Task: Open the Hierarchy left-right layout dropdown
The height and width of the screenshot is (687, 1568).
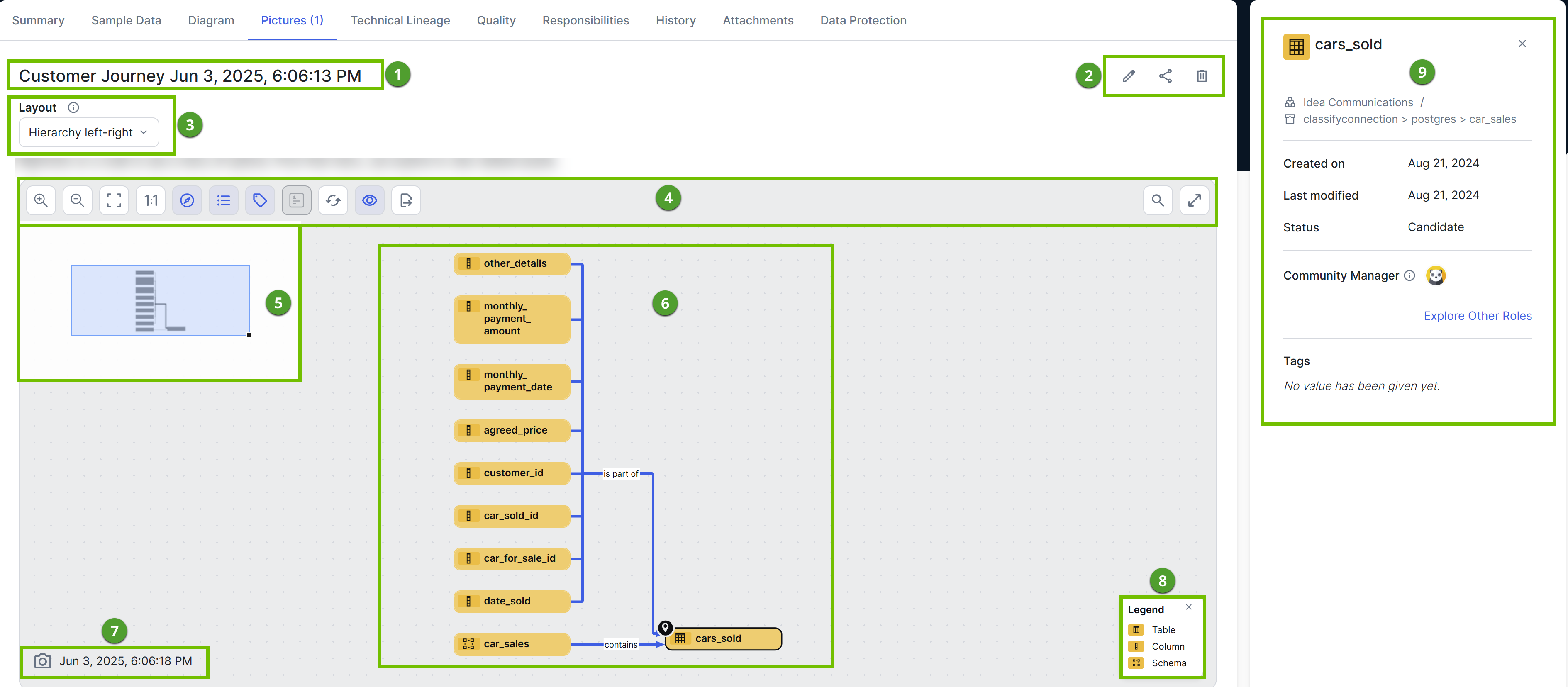Action: (89, 132)
